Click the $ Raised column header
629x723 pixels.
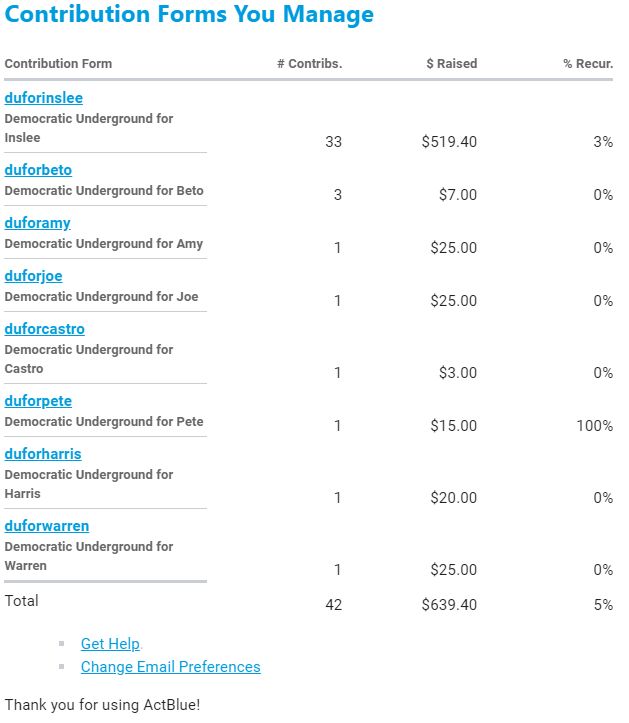[451, 64]
